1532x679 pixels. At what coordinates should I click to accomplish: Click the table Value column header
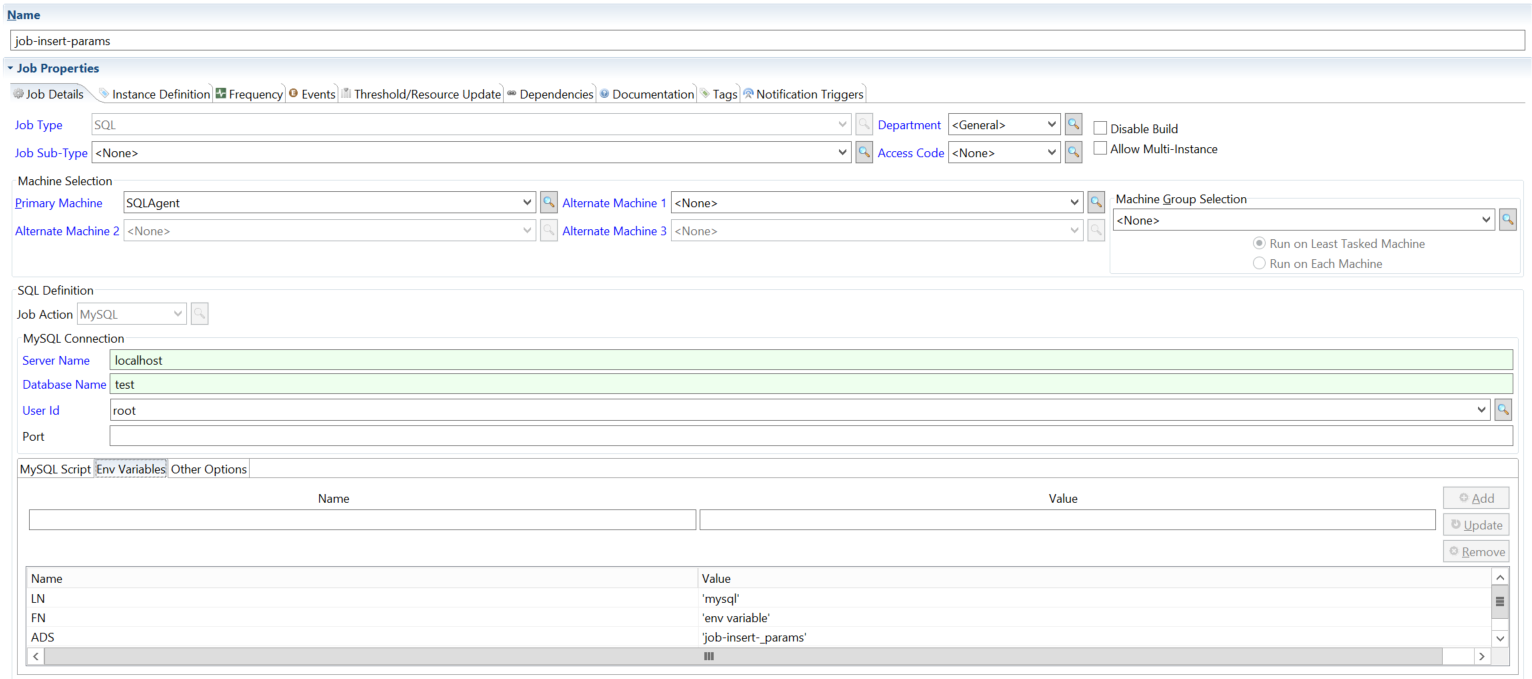pos(1094,578)
